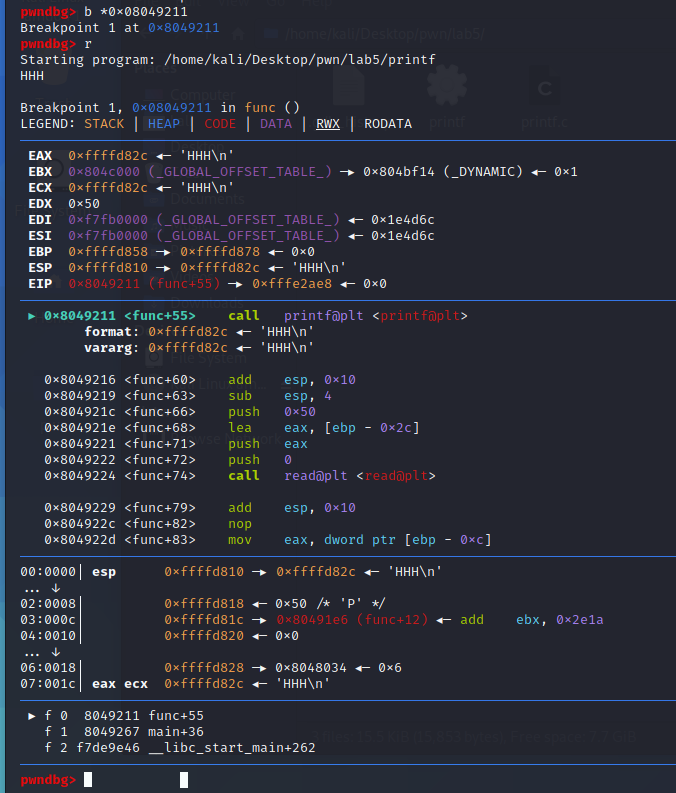
Task: Click the 'Starting program' path line
Action: click(228, 60)
